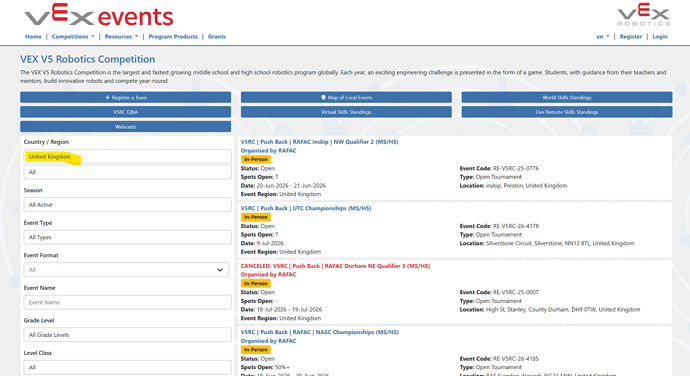This screenshot has height=376, width=690.
Task: Click the Register link
Action: point(631,37)
